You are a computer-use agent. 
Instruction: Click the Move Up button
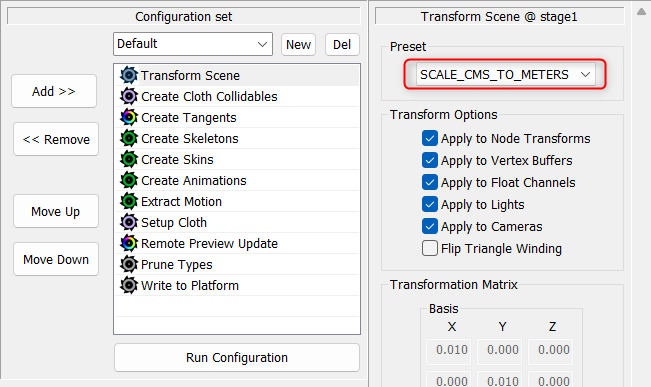[x=56, y=211]
